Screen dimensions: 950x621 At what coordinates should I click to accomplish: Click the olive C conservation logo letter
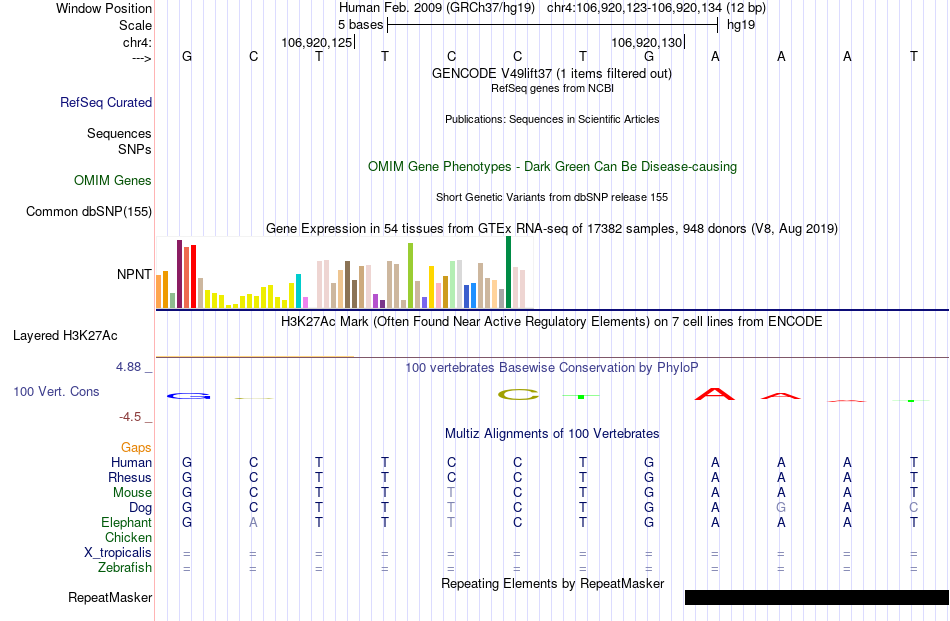(x=518, y=395)
